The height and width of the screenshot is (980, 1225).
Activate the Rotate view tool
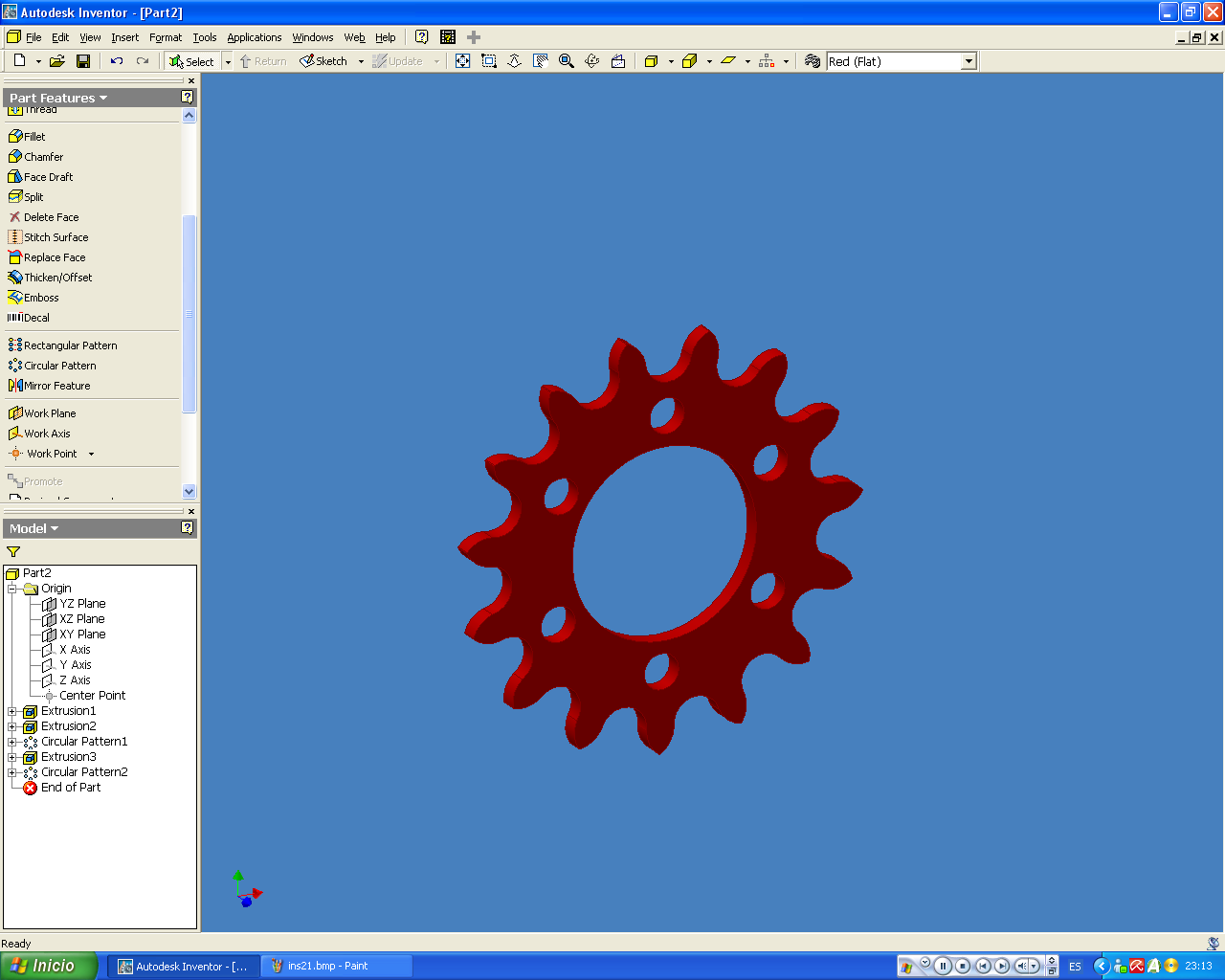591,60
